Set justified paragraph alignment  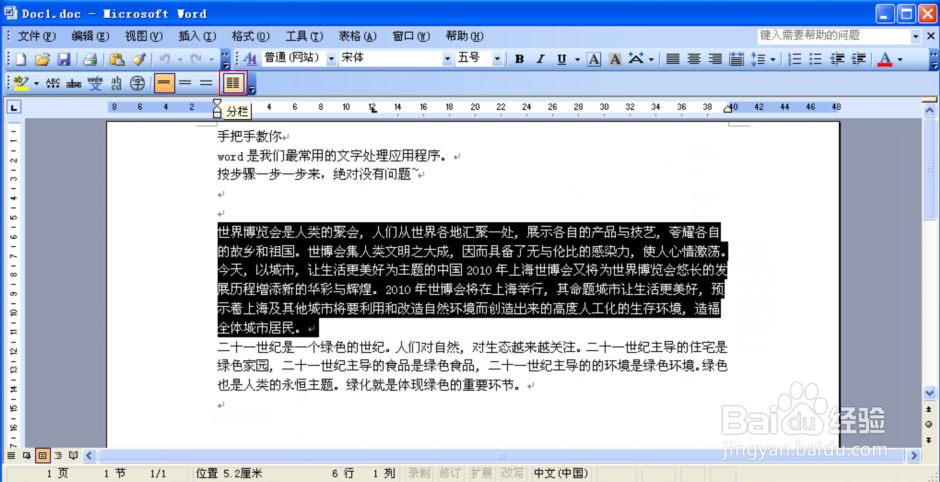coord(673,59)
